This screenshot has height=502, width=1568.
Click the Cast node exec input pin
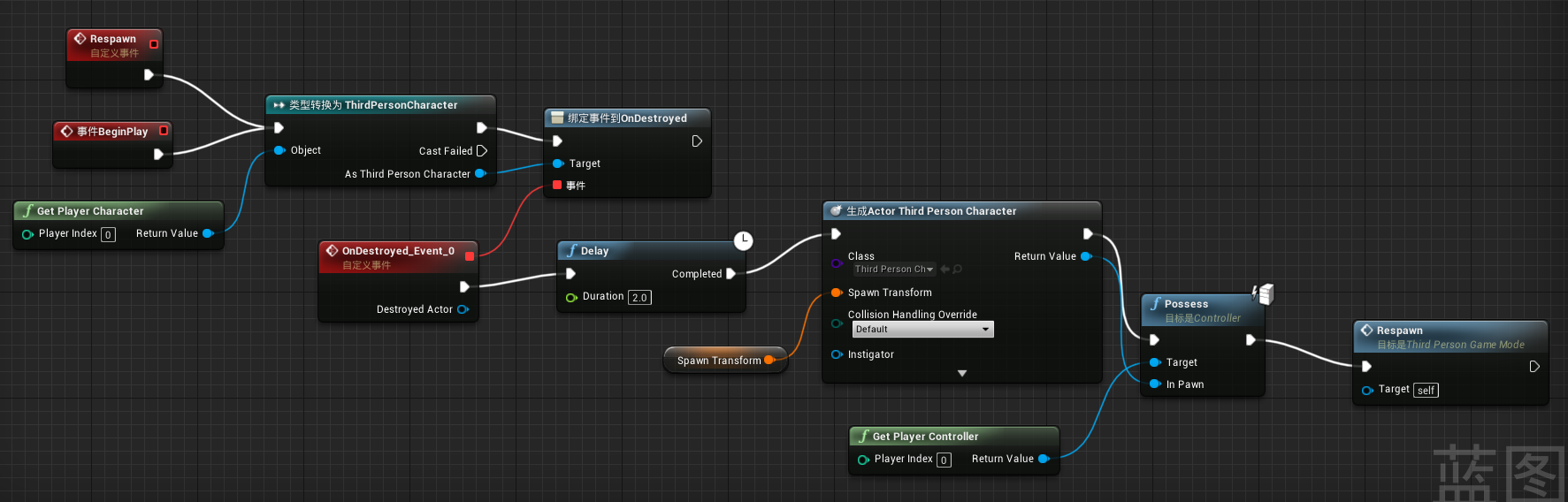tap(279, 128)
